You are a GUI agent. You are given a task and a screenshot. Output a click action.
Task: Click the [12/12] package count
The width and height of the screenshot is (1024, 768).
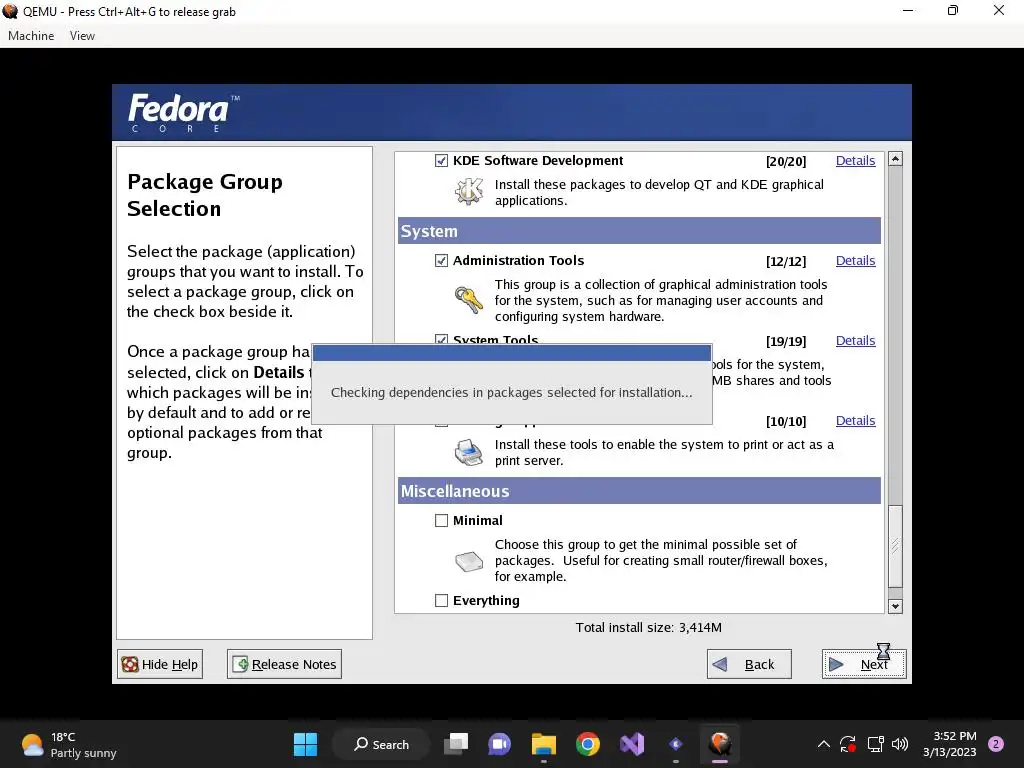(x=786, y=261)
